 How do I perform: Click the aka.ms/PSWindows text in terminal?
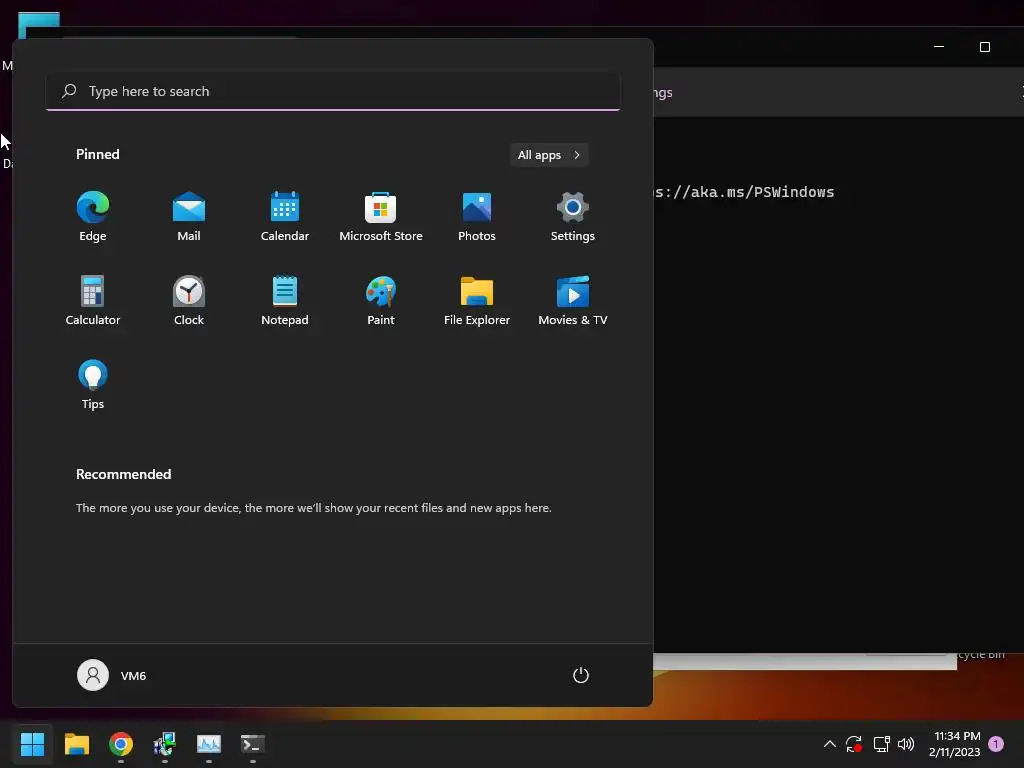coord(763,192)
